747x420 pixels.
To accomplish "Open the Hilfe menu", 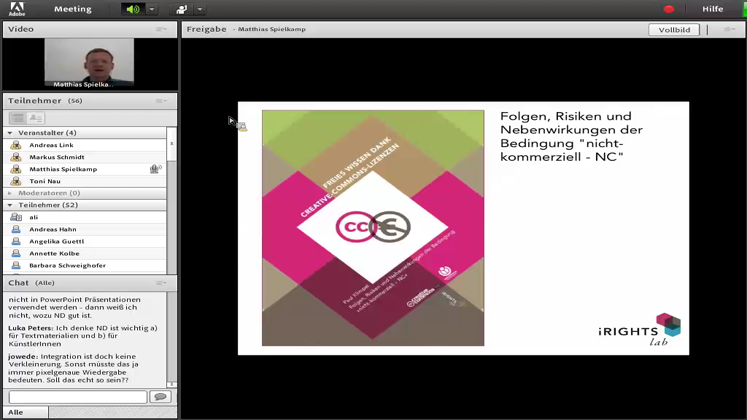I will click(x=713, y=9).
